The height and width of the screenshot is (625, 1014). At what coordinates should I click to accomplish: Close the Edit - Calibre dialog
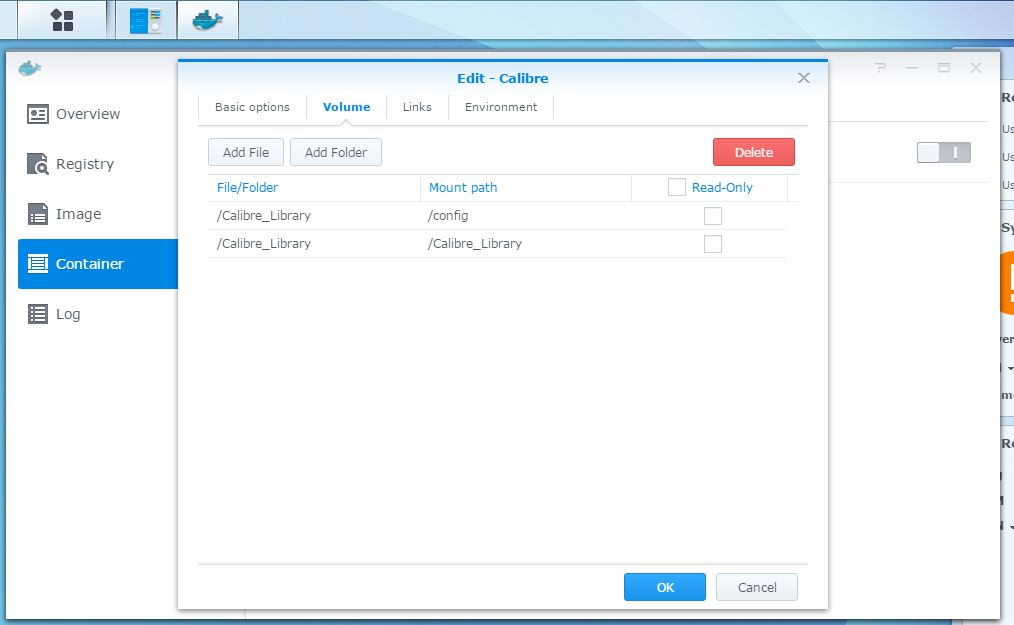coord(804,78)
